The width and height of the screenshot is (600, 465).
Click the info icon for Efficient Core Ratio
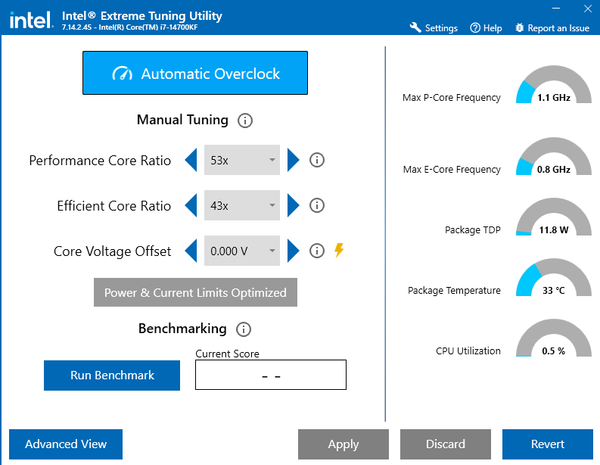click(x=317, y=206)
